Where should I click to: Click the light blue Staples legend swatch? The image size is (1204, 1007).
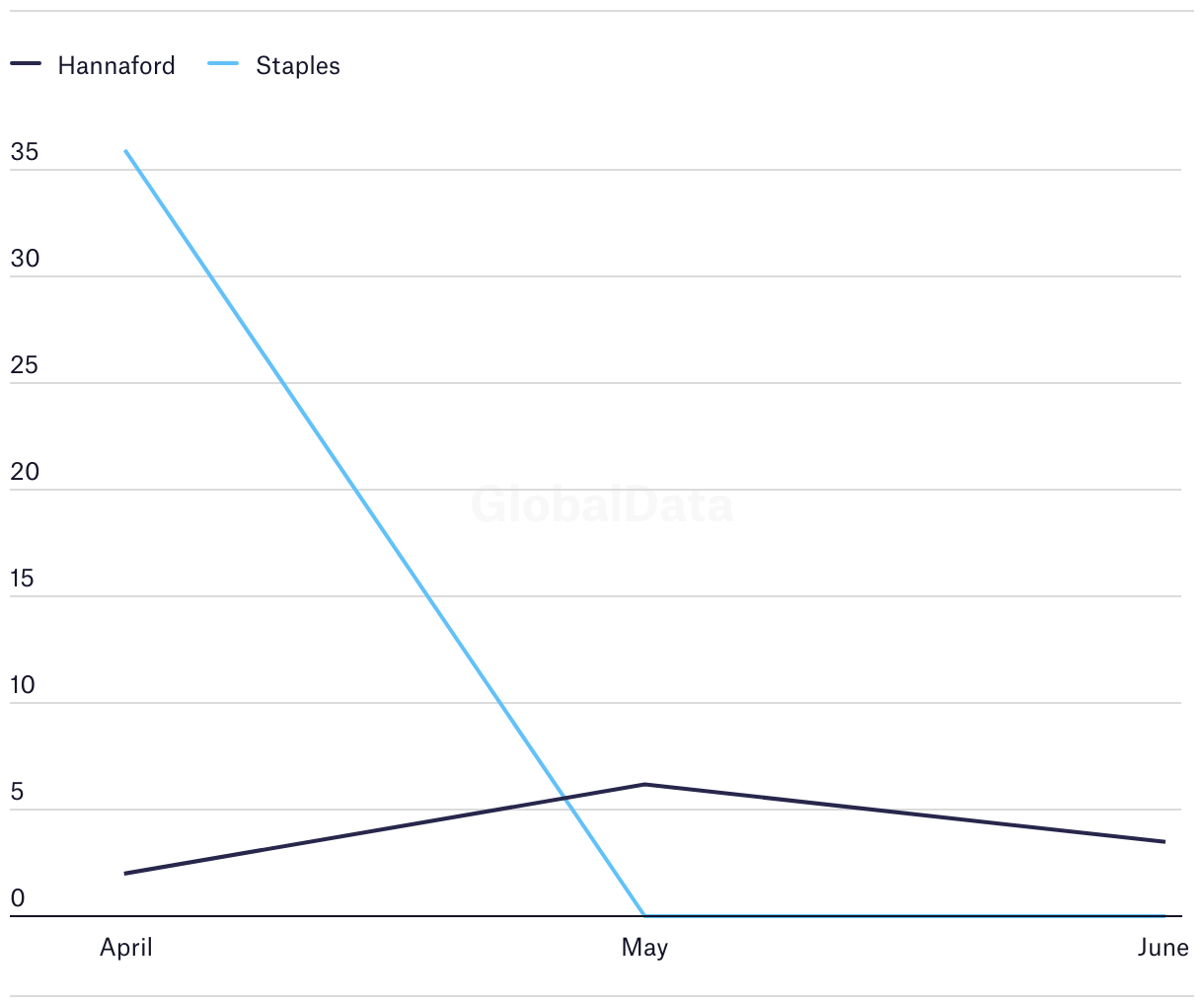tap(223, 64)
